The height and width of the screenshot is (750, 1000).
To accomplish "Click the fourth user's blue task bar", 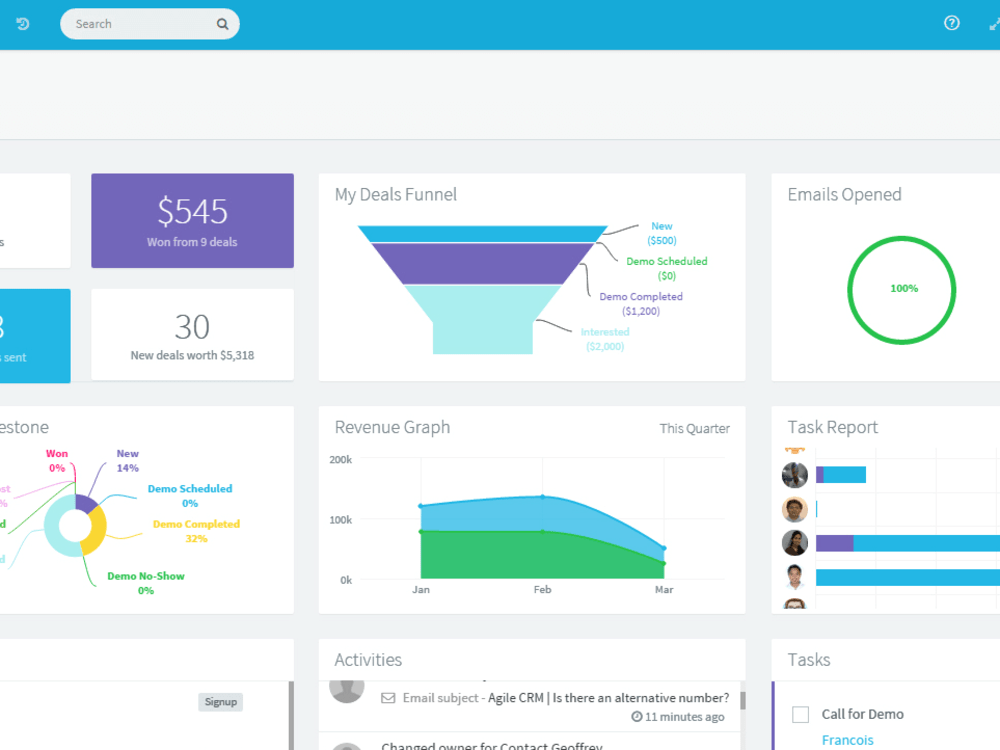I will 908,577.
